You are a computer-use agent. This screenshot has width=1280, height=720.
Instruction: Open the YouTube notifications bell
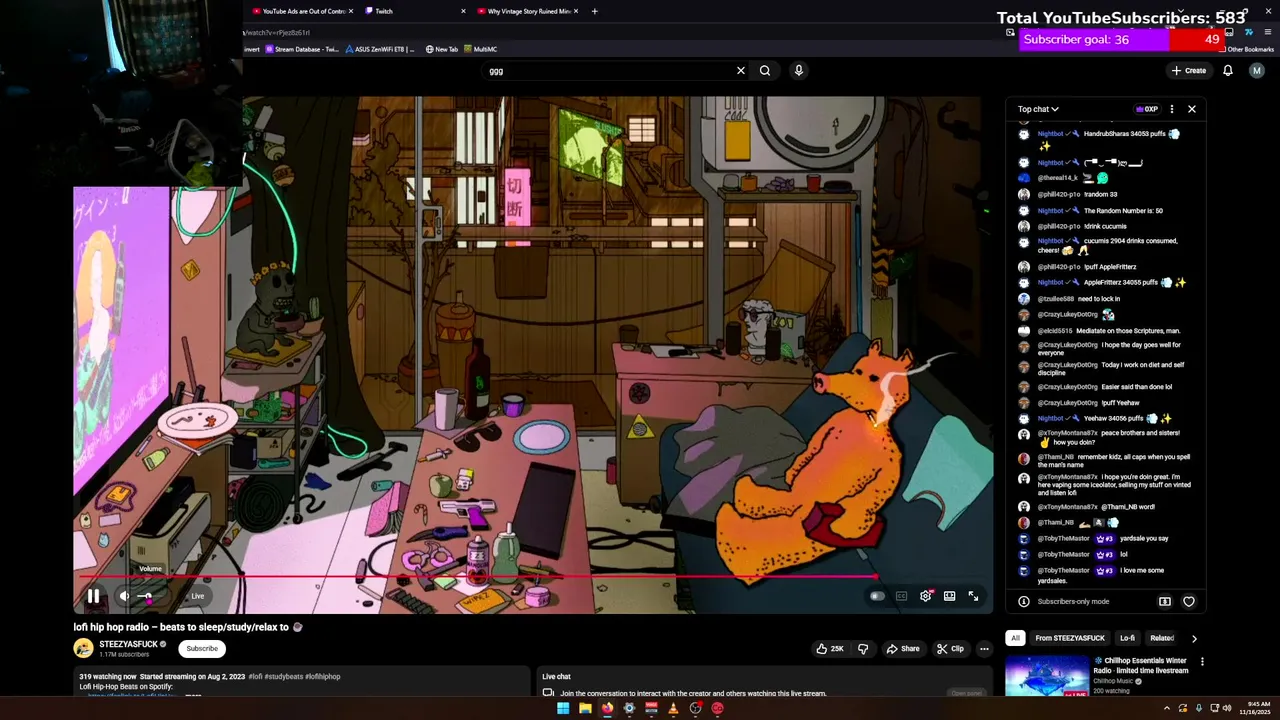(x=1228, y=70)
